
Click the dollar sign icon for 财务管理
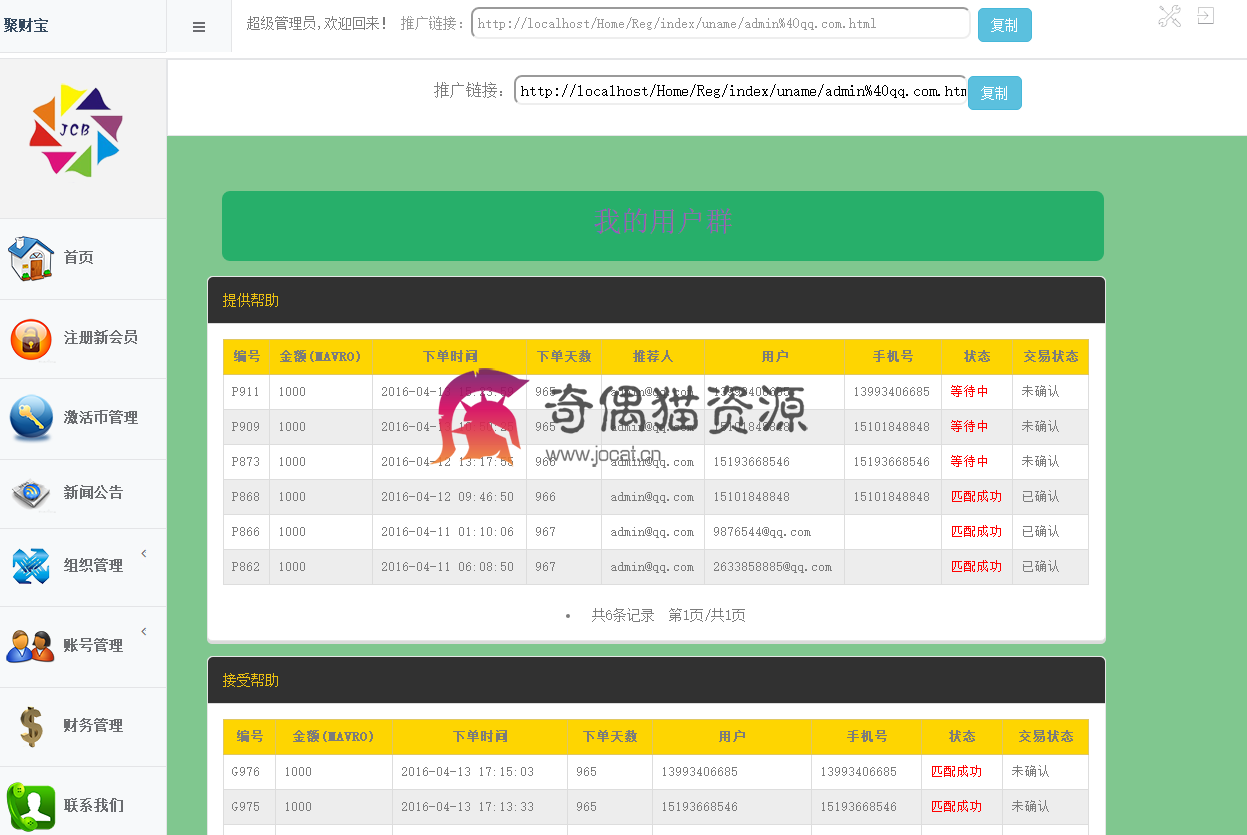31,726
